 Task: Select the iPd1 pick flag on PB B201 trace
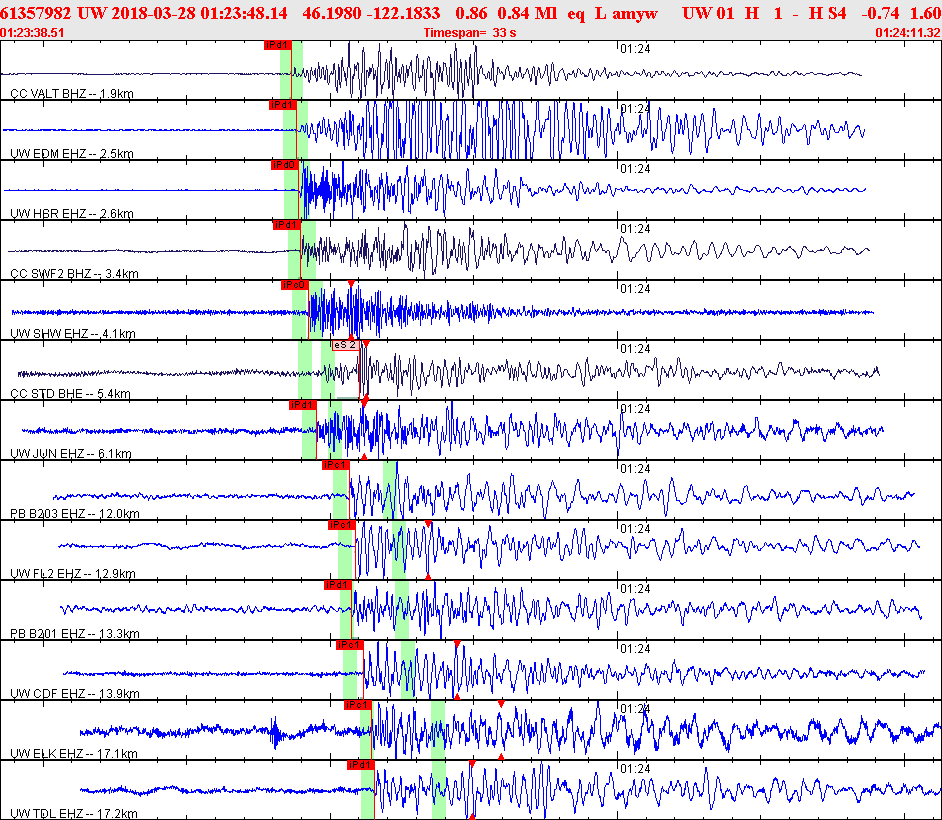338,586
